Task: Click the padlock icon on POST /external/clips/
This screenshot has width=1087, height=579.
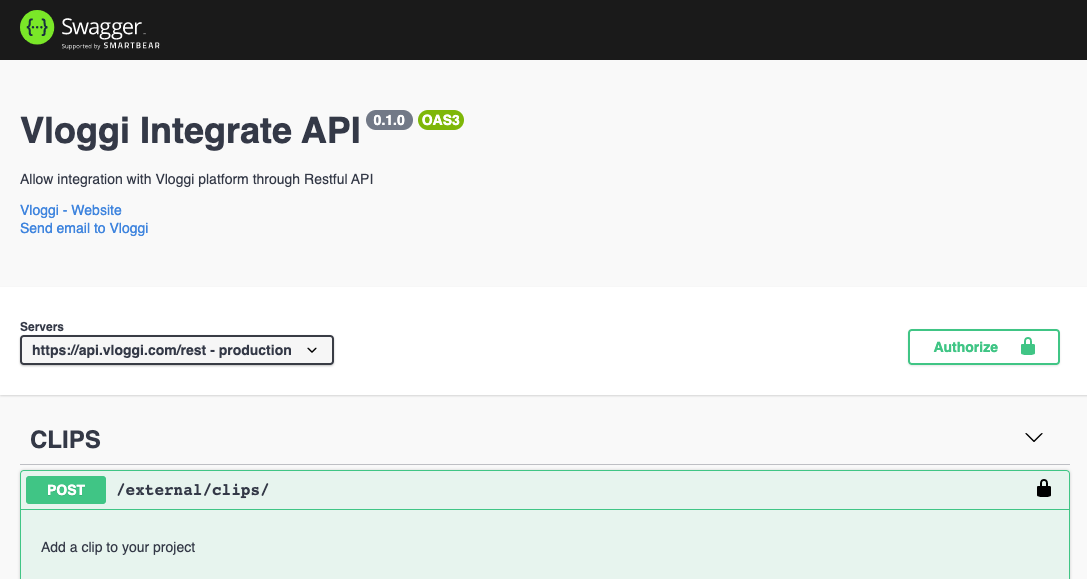Action: 1043,488
